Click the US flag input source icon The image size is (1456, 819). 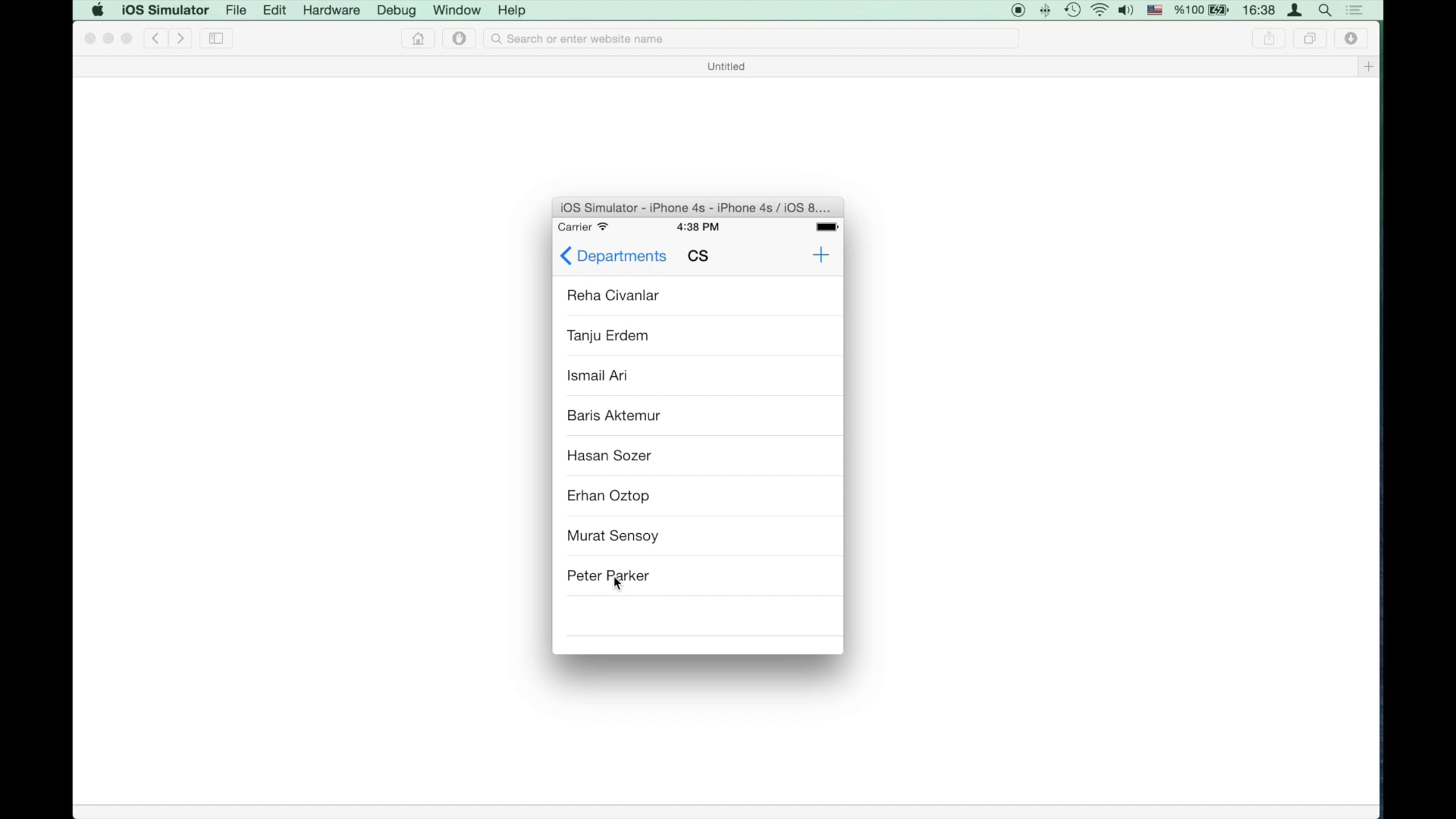pyautogui.click(x=1154, y=10)
